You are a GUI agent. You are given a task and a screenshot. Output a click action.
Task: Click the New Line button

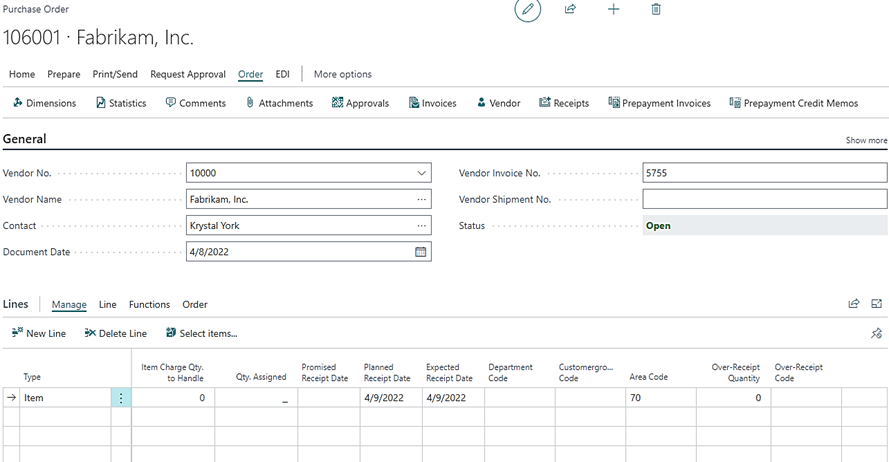pyautogui.click(x=39, y=333)
